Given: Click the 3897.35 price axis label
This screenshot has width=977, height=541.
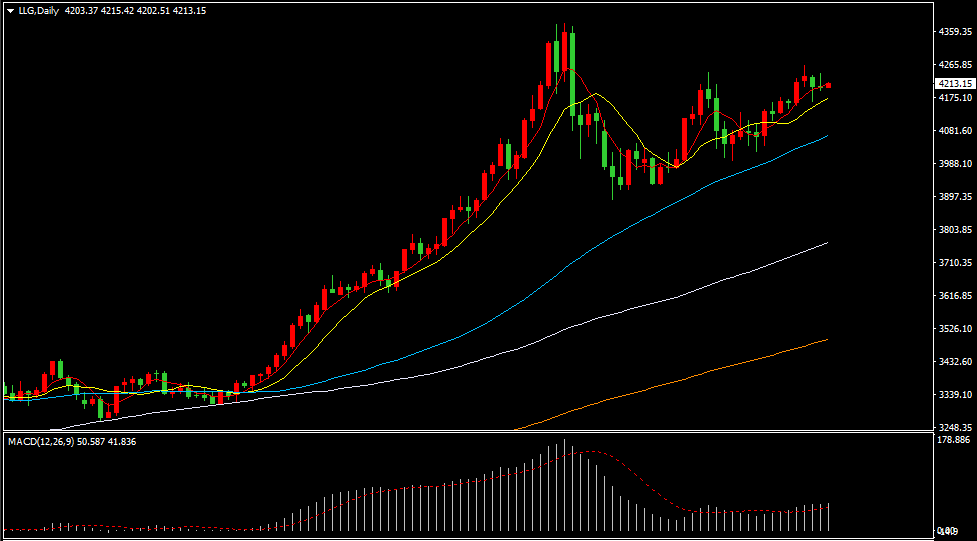Looking at the screenshot, I should 955,197.
